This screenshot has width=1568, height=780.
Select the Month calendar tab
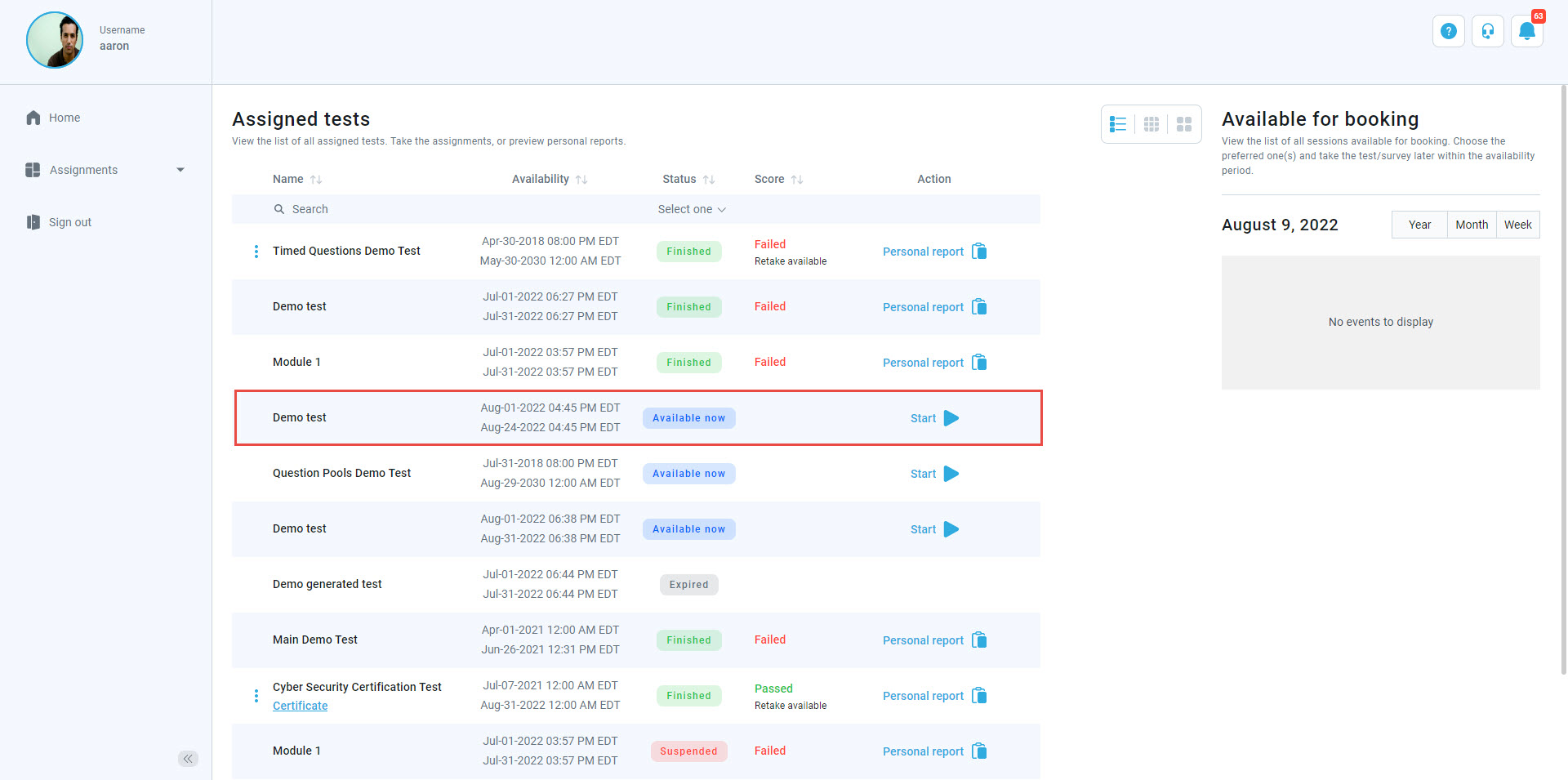click(1471, 225)
